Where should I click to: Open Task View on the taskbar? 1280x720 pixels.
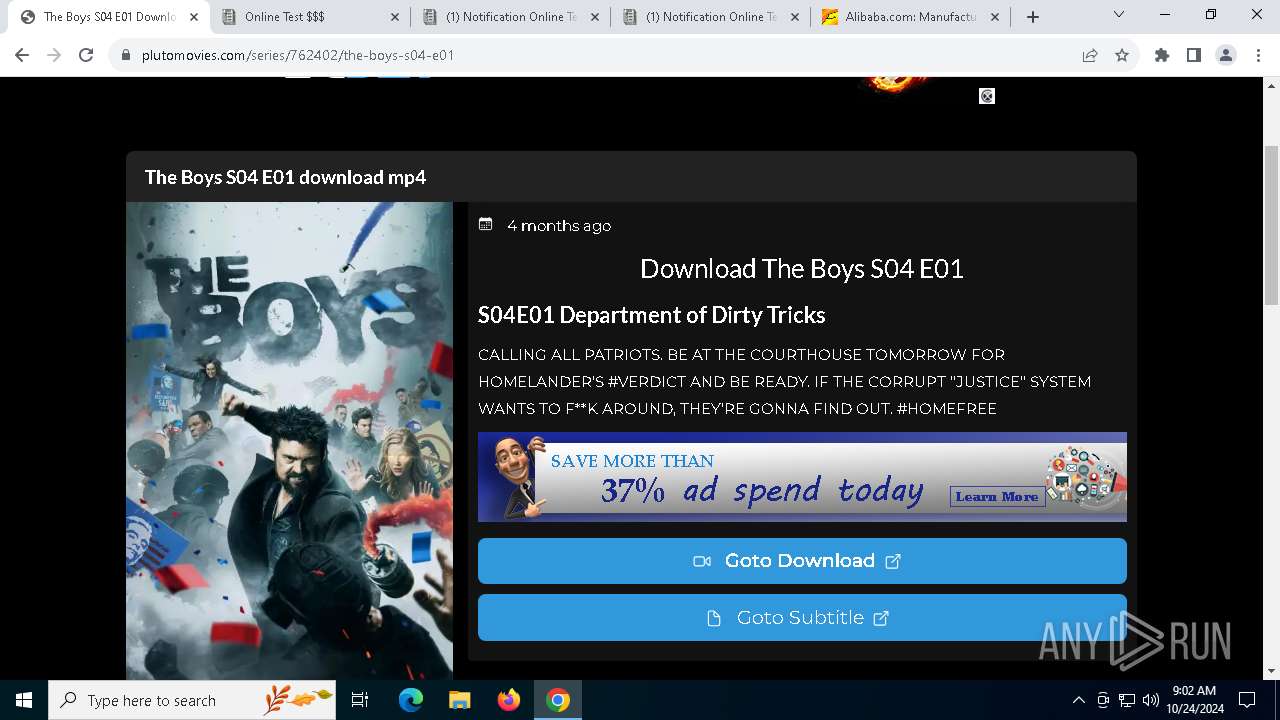click(x=360, y=700)
